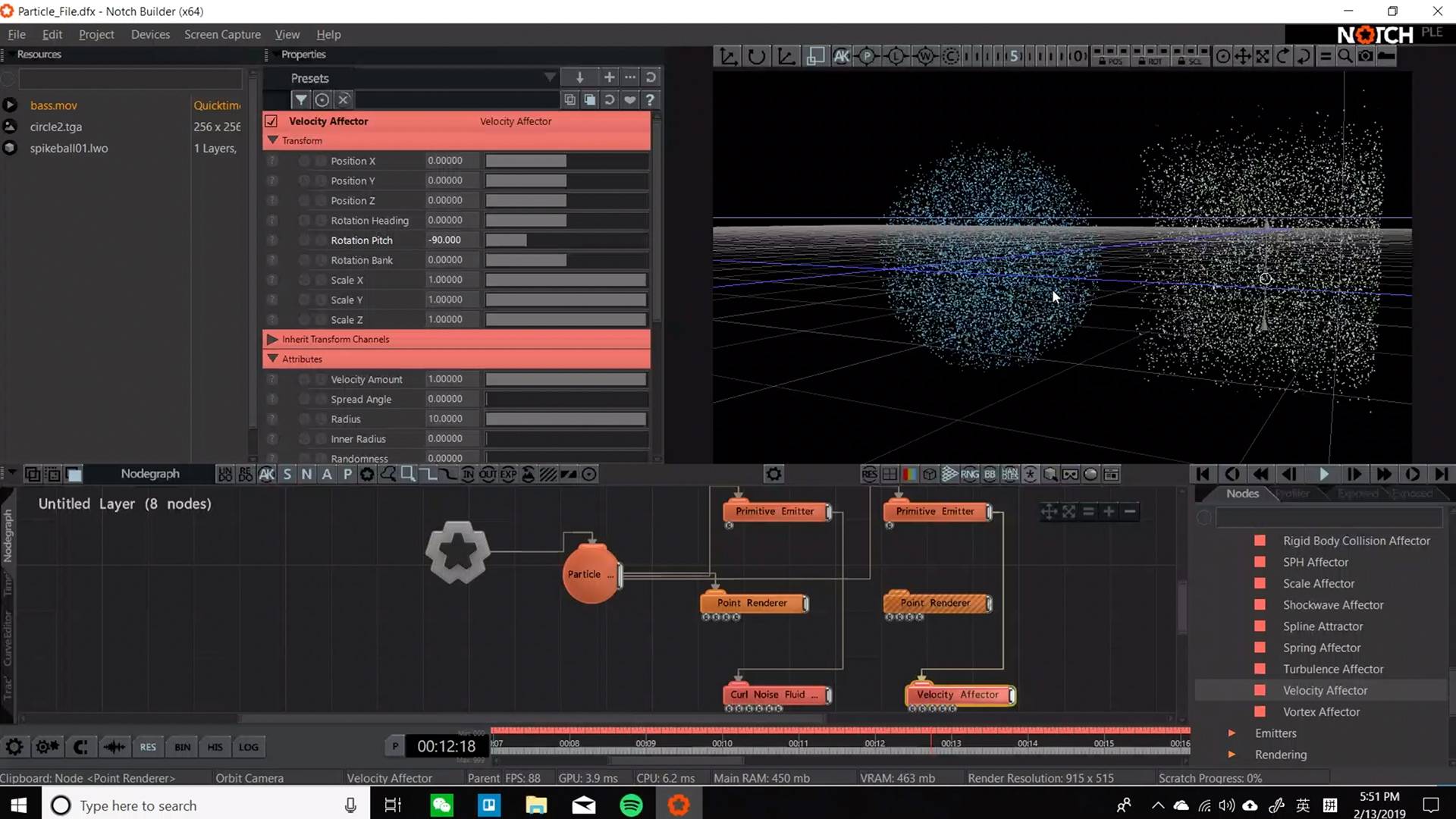
Task: Toggle keyframe dot for Radius
Action: point(304,419)
